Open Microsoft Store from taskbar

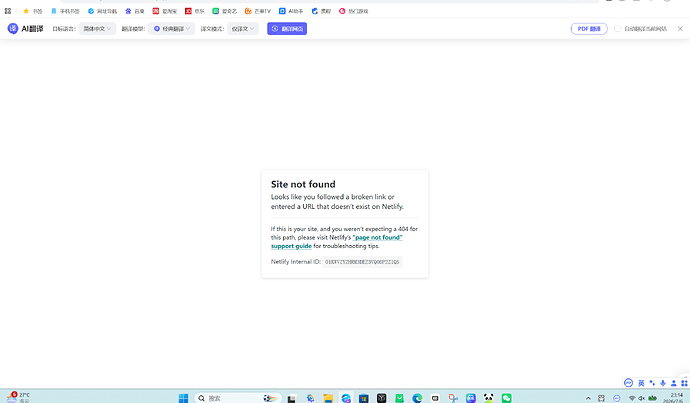click(x=363, y=399)
